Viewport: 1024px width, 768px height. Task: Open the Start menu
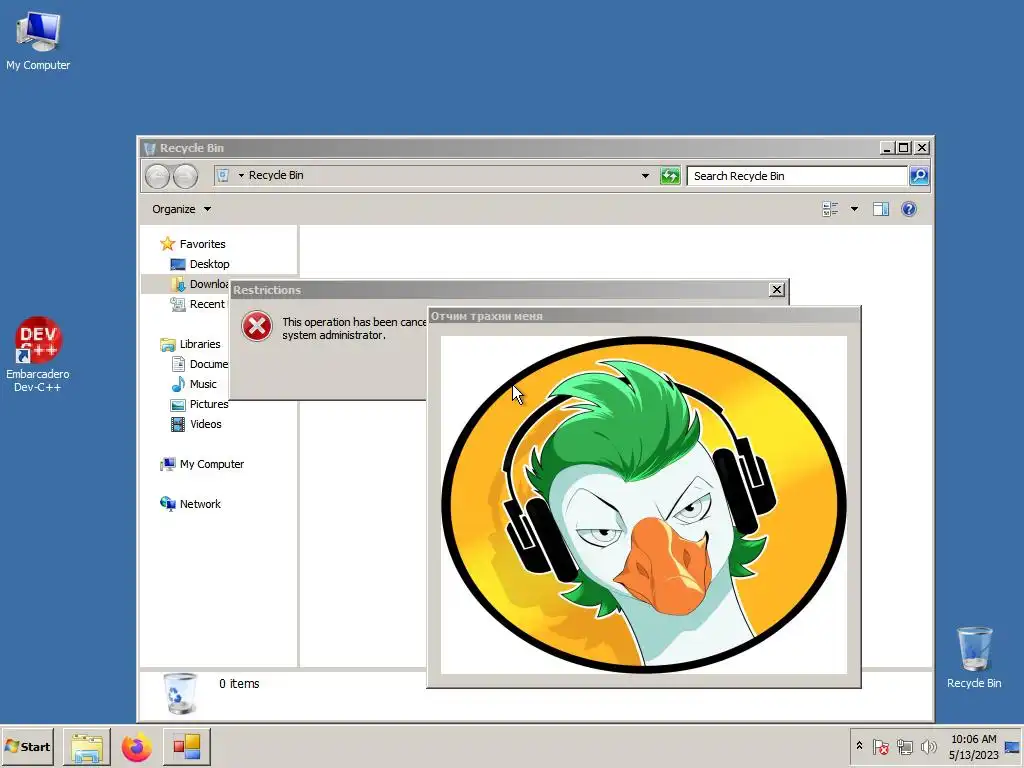pos(27,746)
